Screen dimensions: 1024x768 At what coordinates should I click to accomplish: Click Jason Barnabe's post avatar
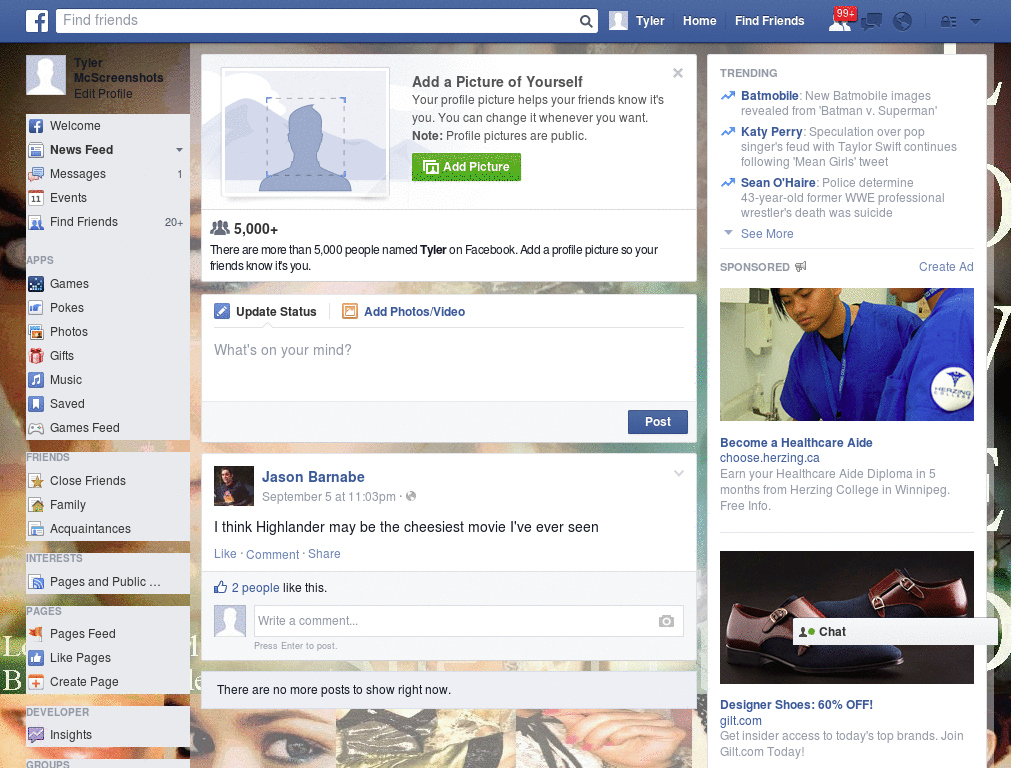coord(234,486)
